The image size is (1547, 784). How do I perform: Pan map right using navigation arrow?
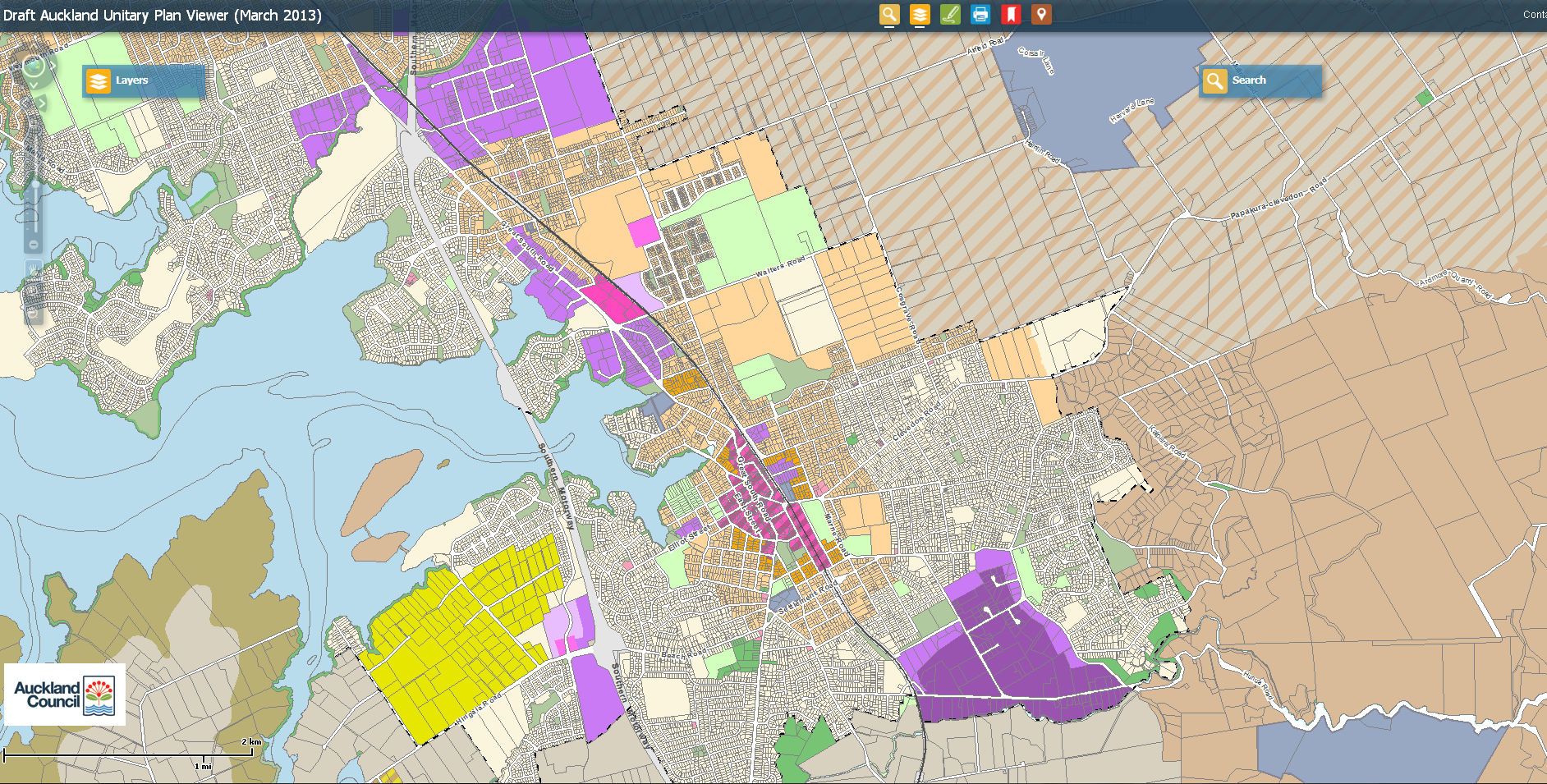[x=54, y=66]
